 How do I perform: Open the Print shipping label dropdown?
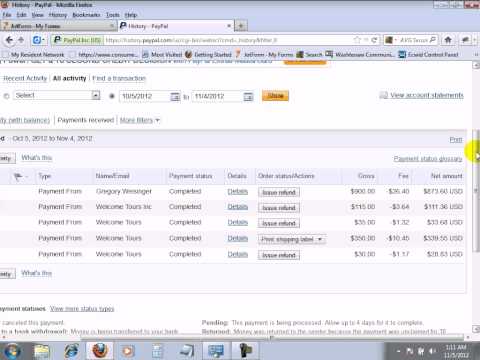(x=292, y=239)
